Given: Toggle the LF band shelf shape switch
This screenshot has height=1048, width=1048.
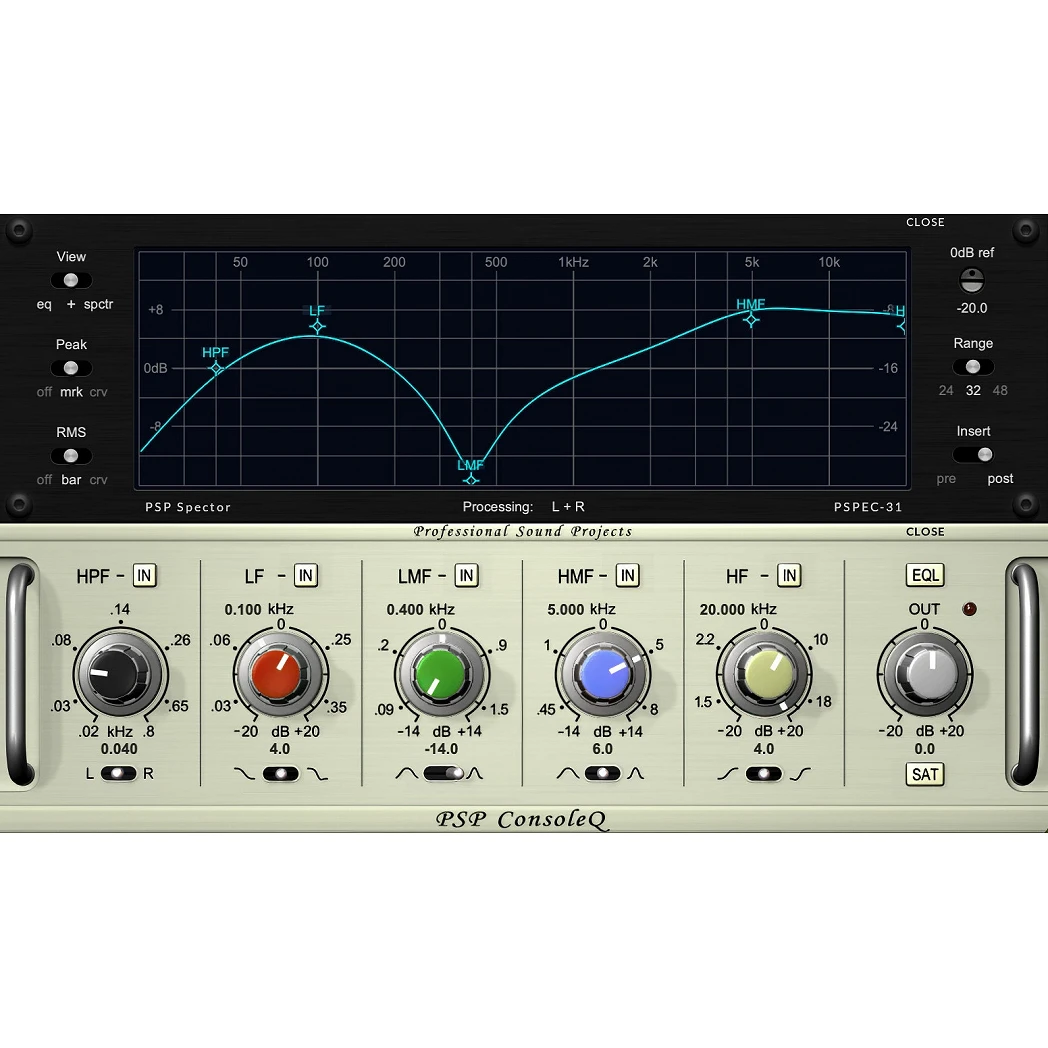Looking at the screenshot, I should click(x=280, y=773).
